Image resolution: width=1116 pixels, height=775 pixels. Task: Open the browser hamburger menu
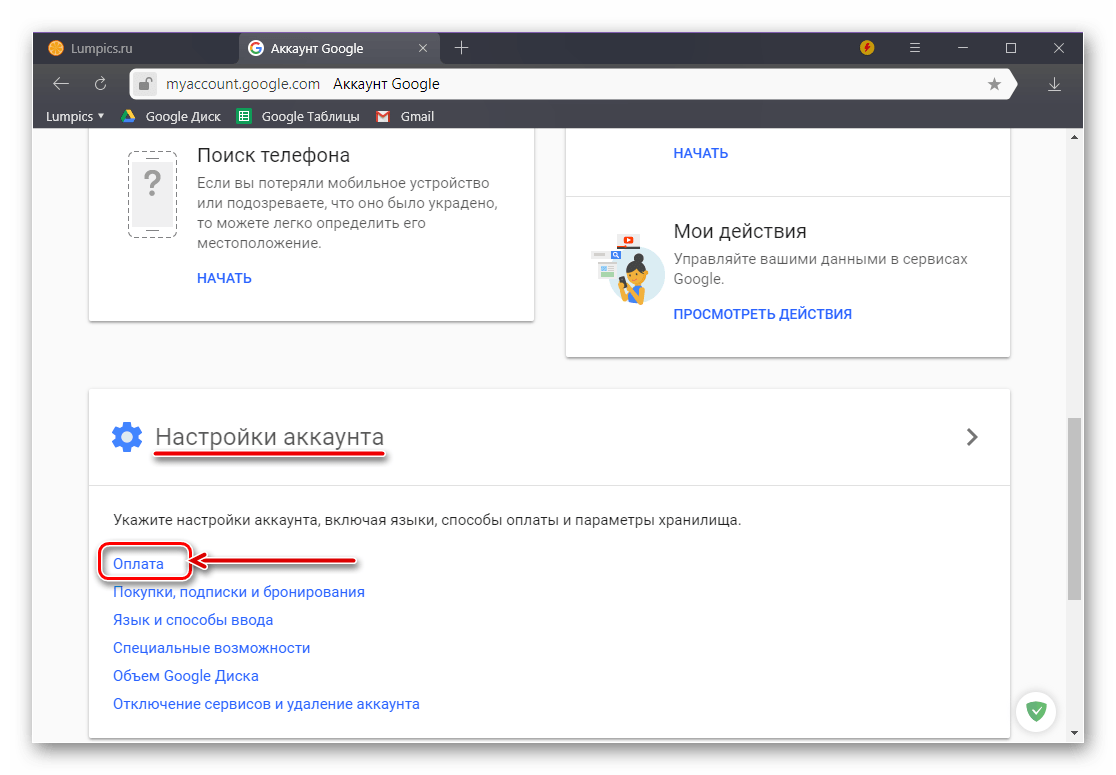click(915, 48)
